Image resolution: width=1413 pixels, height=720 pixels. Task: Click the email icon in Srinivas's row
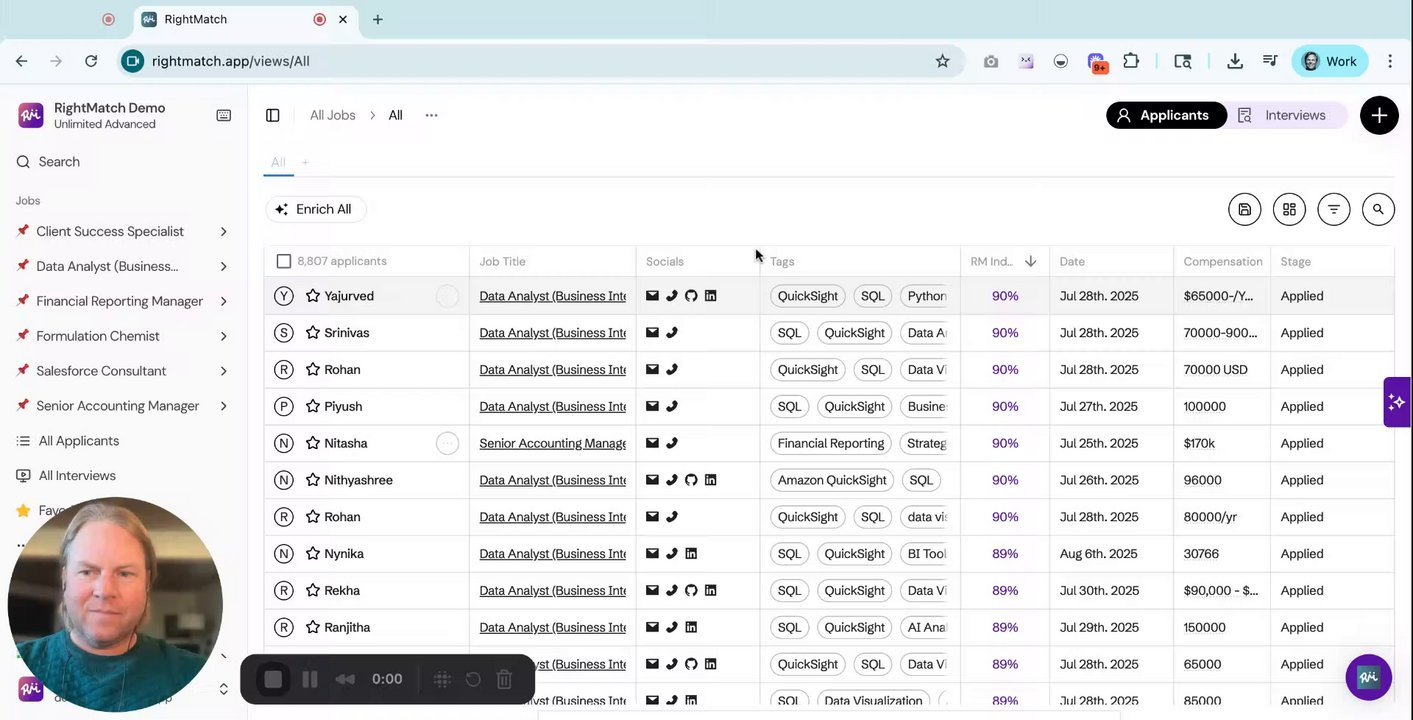(652, 333)
